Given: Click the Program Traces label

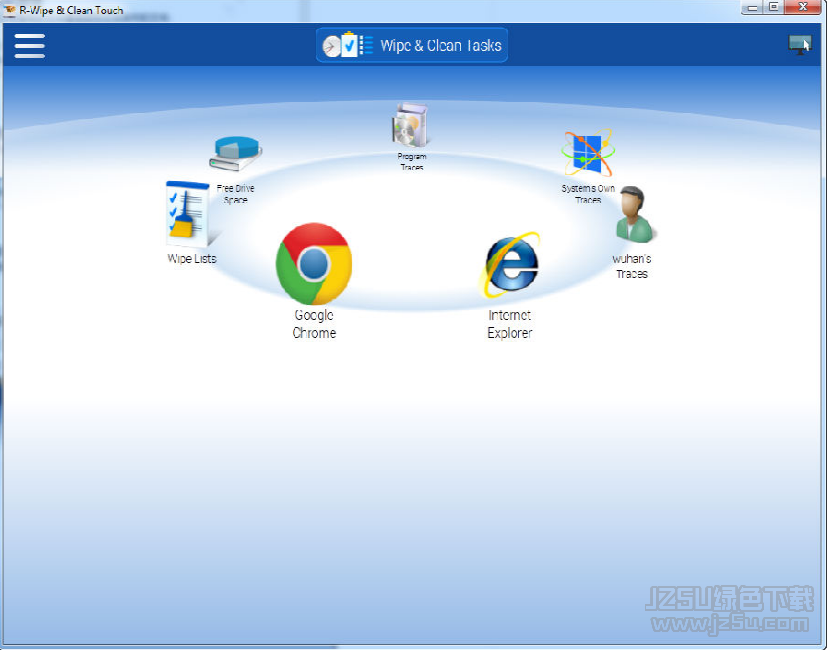Looking at the screenshot, I should click(x=412, y=161).
